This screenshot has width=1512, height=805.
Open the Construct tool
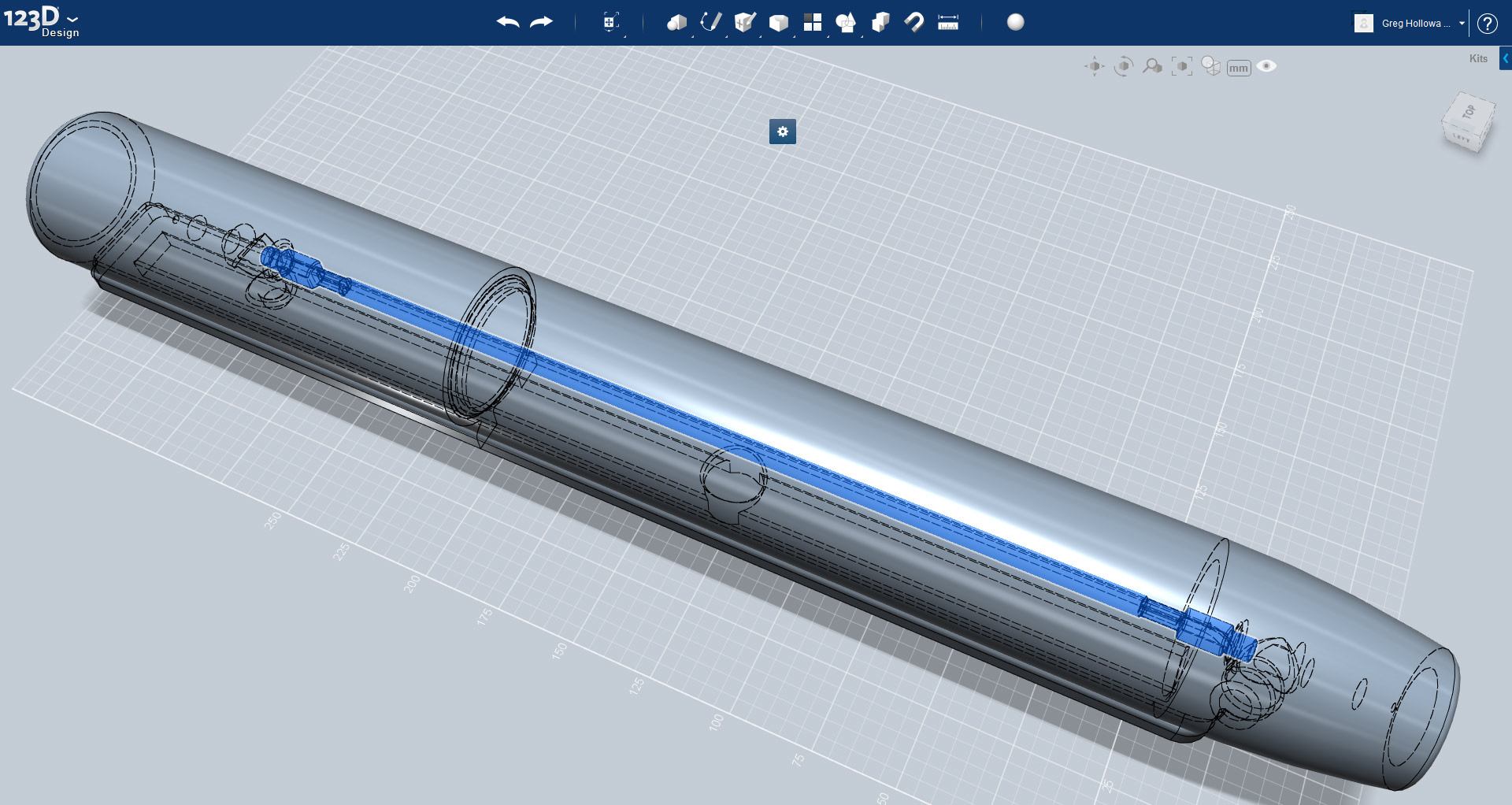[745, 22]
